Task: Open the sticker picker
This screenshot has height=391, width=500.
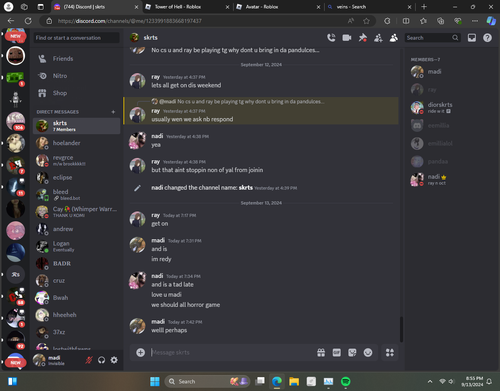Action: click(x=352, y=352)
